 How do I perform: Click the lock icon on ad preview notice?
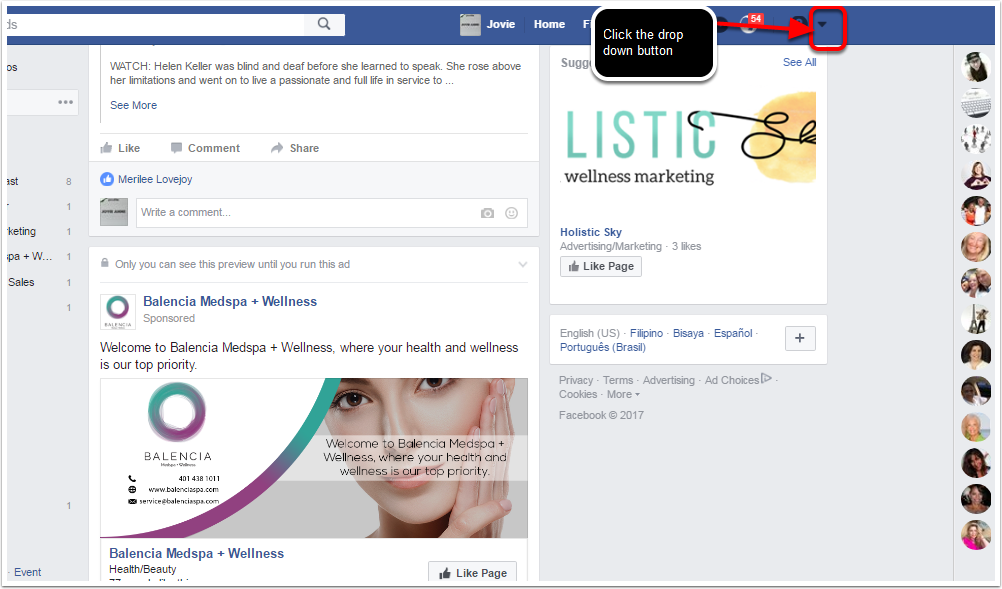[105, 263]
